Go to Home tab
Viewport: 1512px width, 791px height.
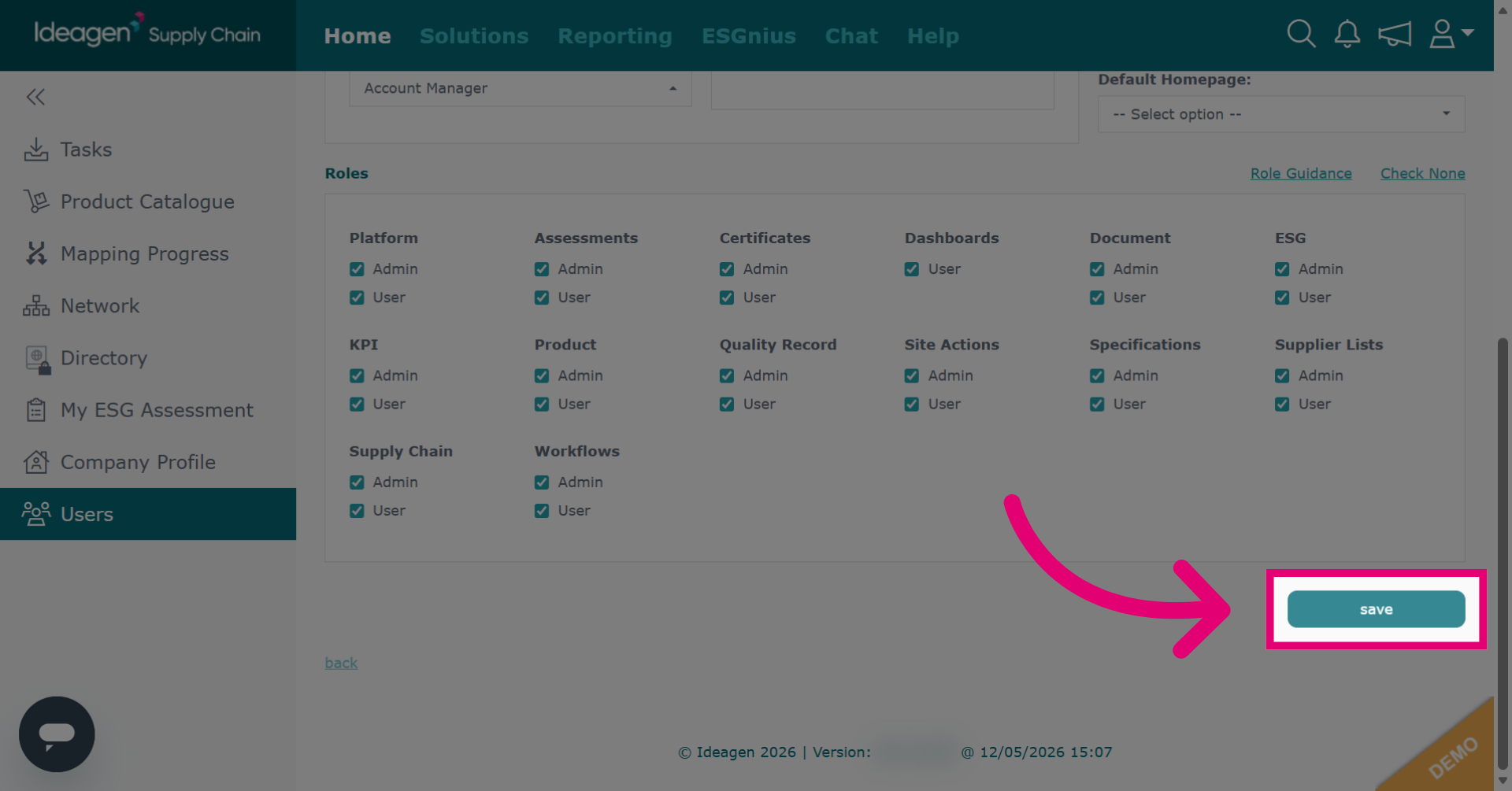tap(358, 36)
